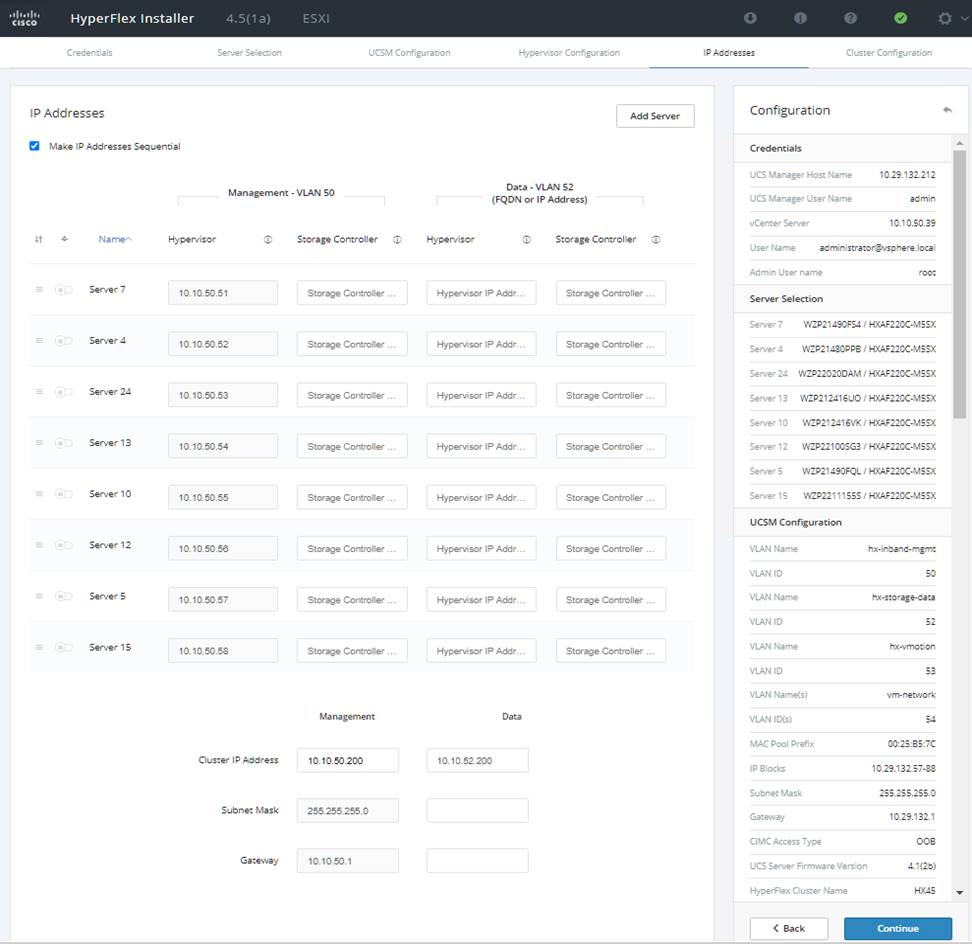Open the UCSM Configuration step

tap(409, 53)
